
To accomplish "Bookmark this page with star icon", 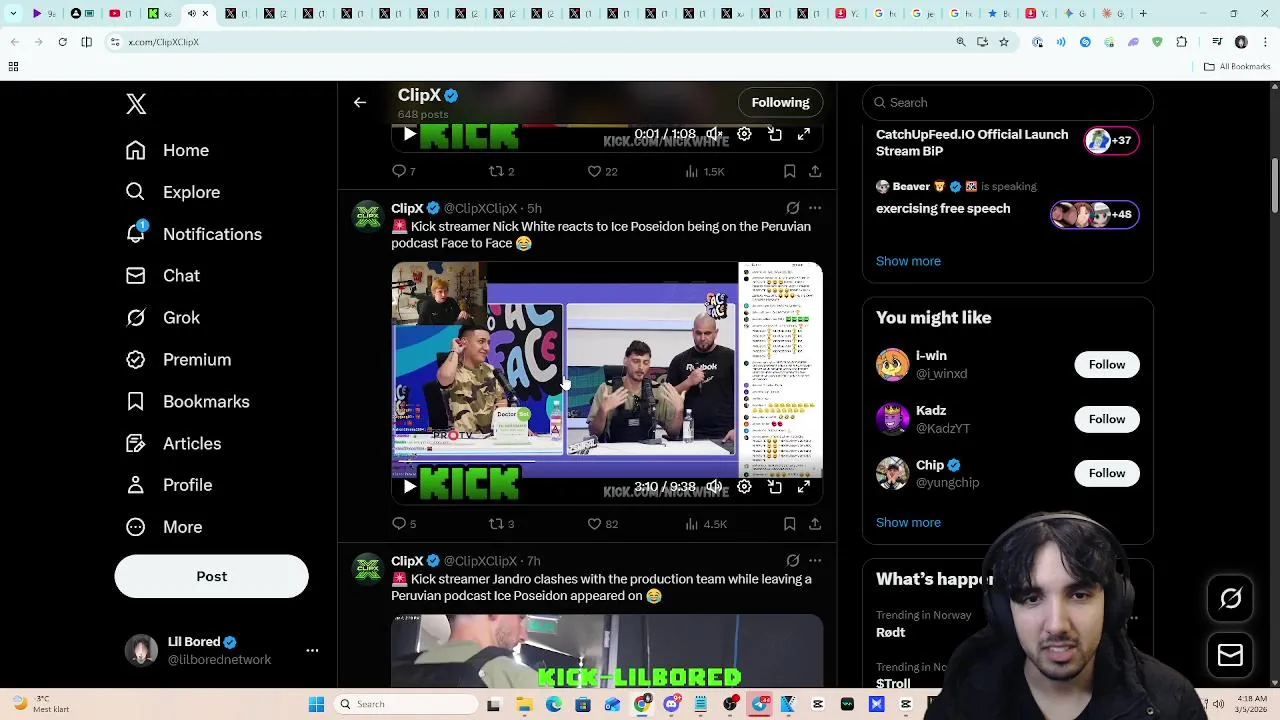I will [1004, 42].
